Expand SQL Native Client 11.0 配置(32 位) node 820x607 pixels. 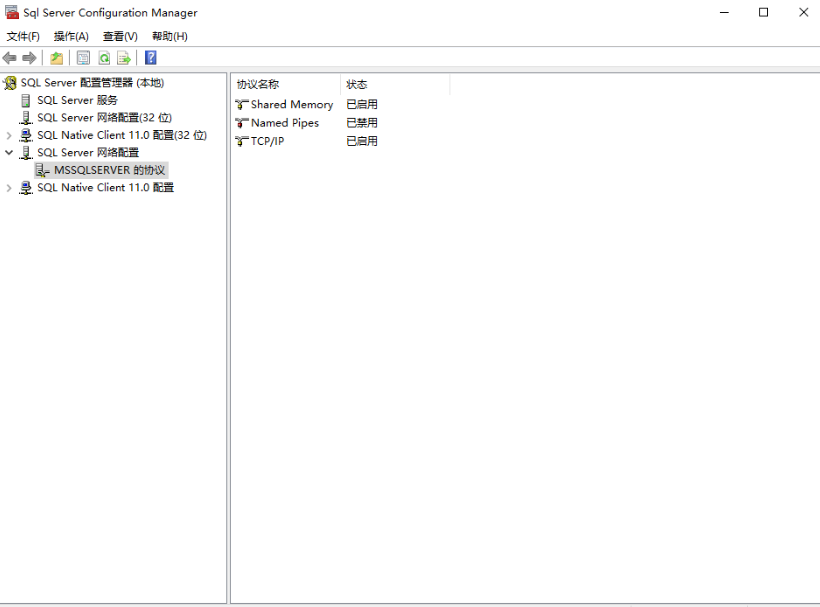pos(9,135)
